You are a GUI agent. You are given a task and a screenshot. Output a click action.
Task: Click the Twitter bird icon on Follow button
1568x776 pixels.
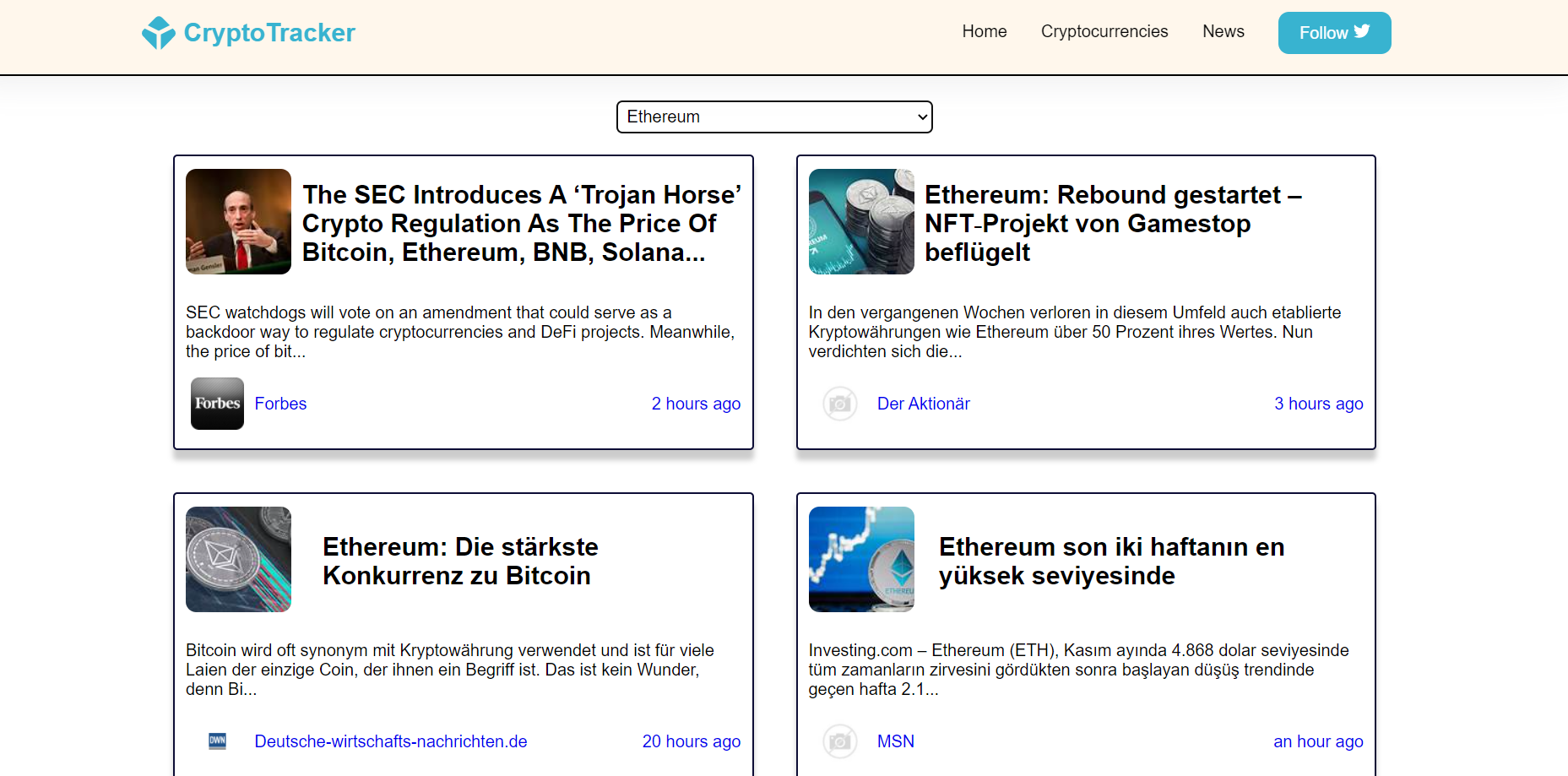pos(1362,30)
